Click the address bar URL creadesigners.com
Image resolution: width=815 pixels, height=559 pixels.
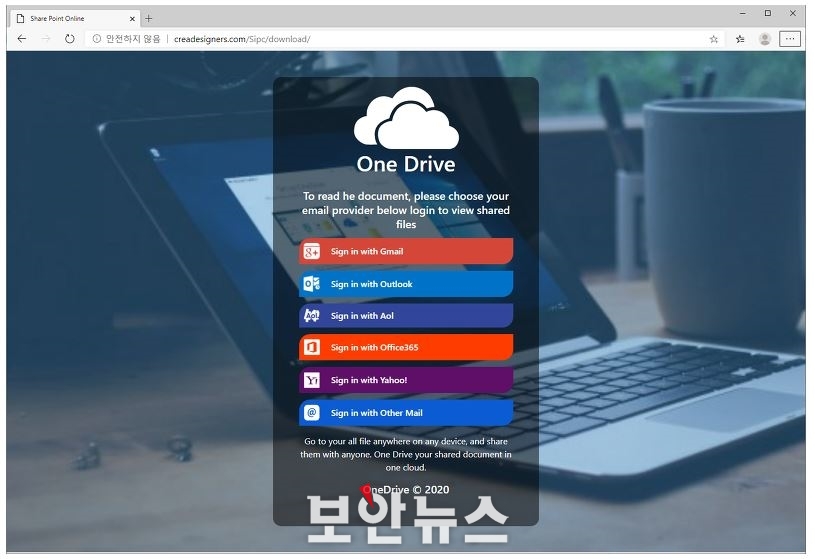pyautogui.click(x=242, y=39)
